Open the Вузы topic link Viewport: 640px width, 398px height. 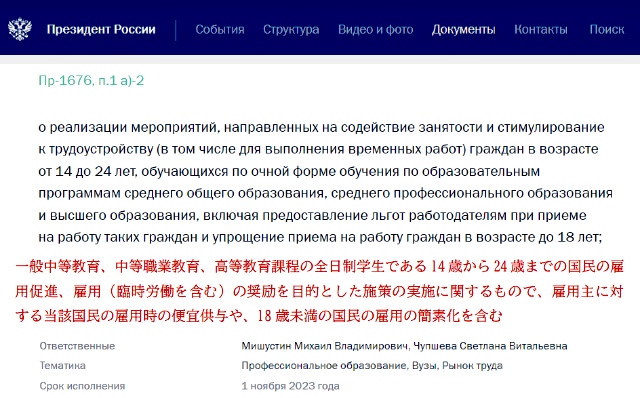pos(425,365)
